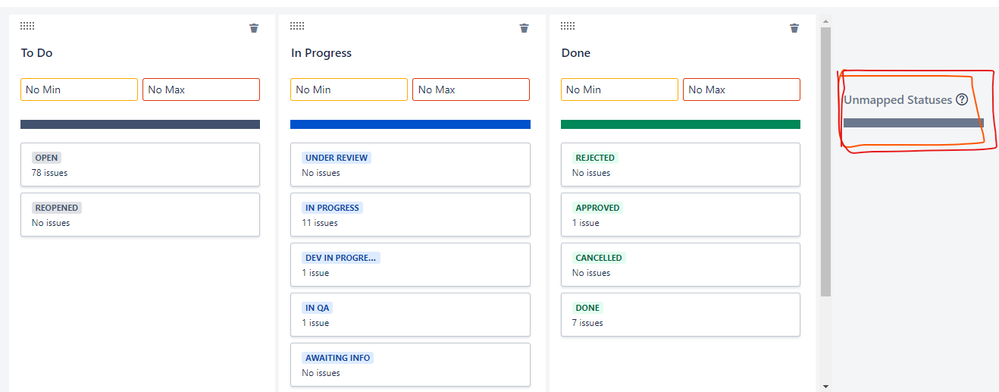Select the APPROVED status card

click(680, 215)
